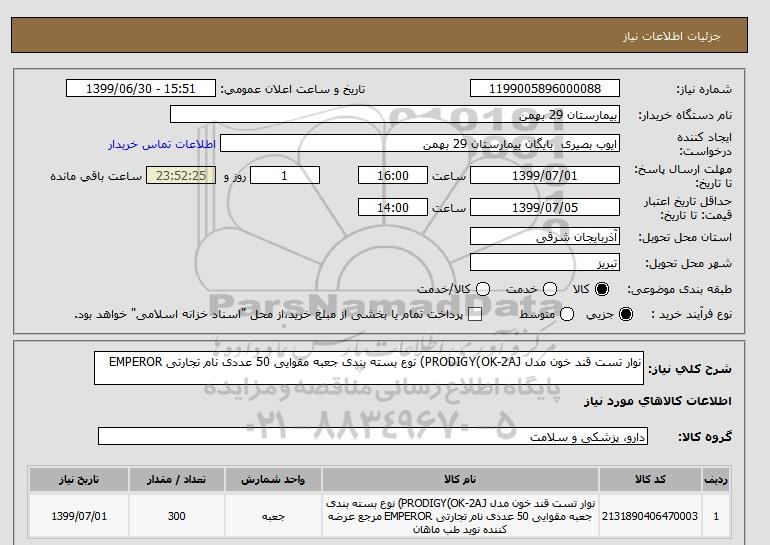The height and width of the screenshot is (545, 770).
Task: Click the remaining days field showing 1
Action: (x=285, y=175)
